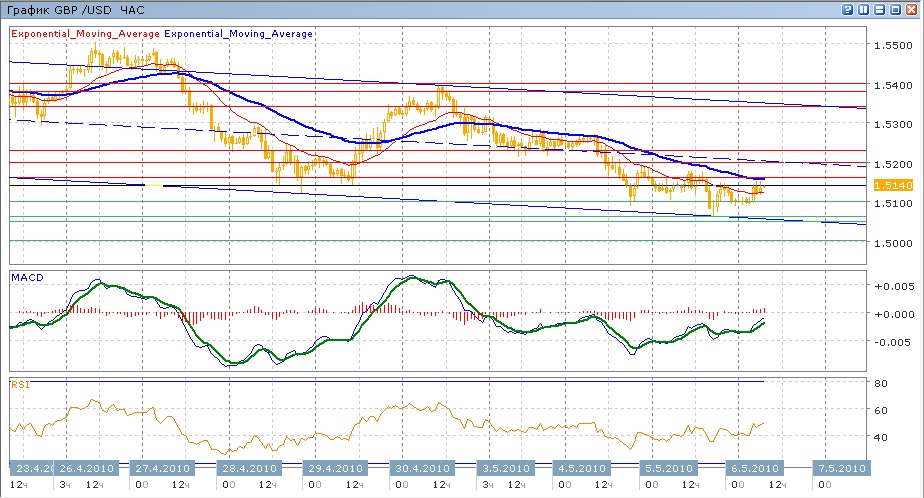Close the GBP/USD chart window
The width and height of the screenshot is (924, 498).
coord(913,9)
